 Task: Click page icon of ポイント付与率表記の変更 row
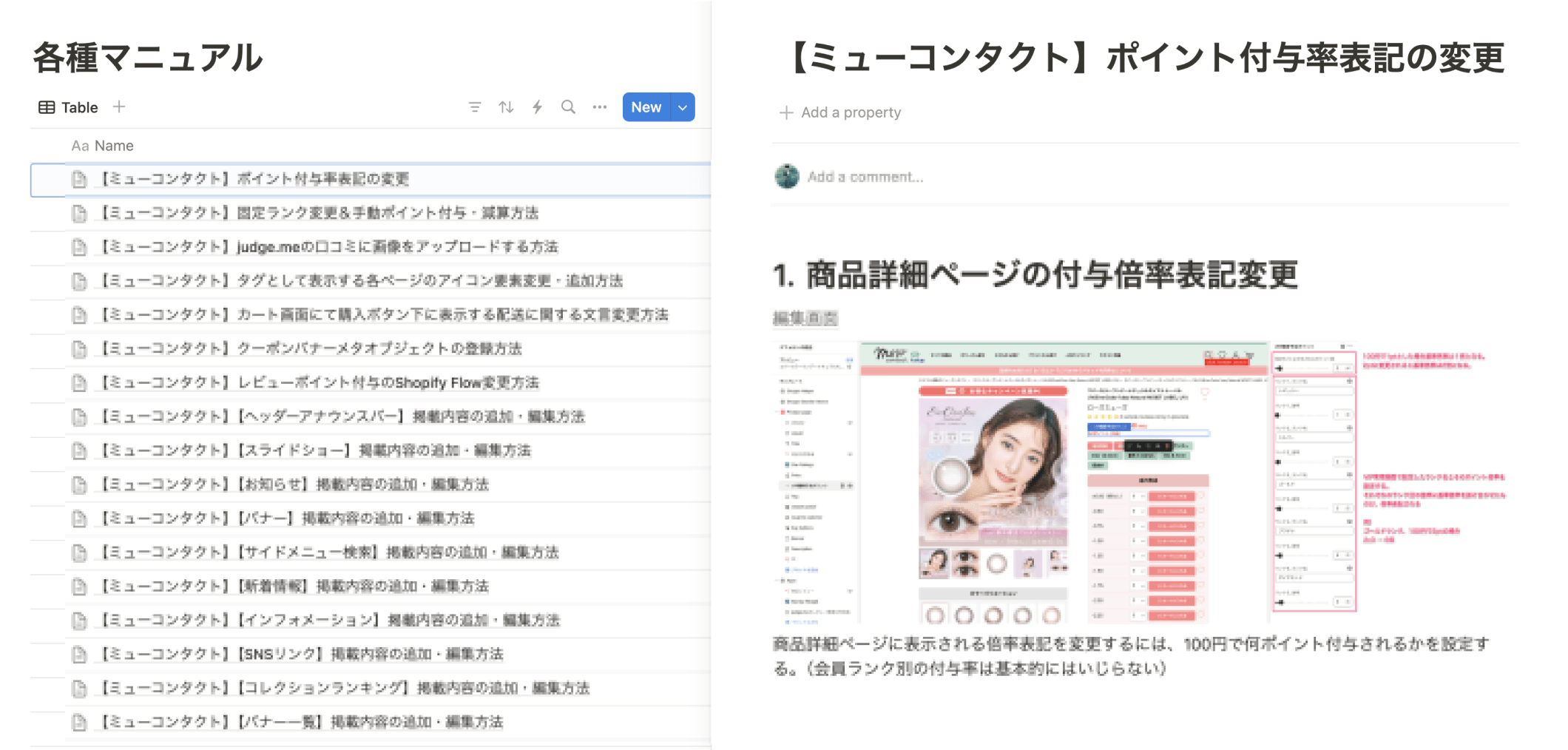79,179
